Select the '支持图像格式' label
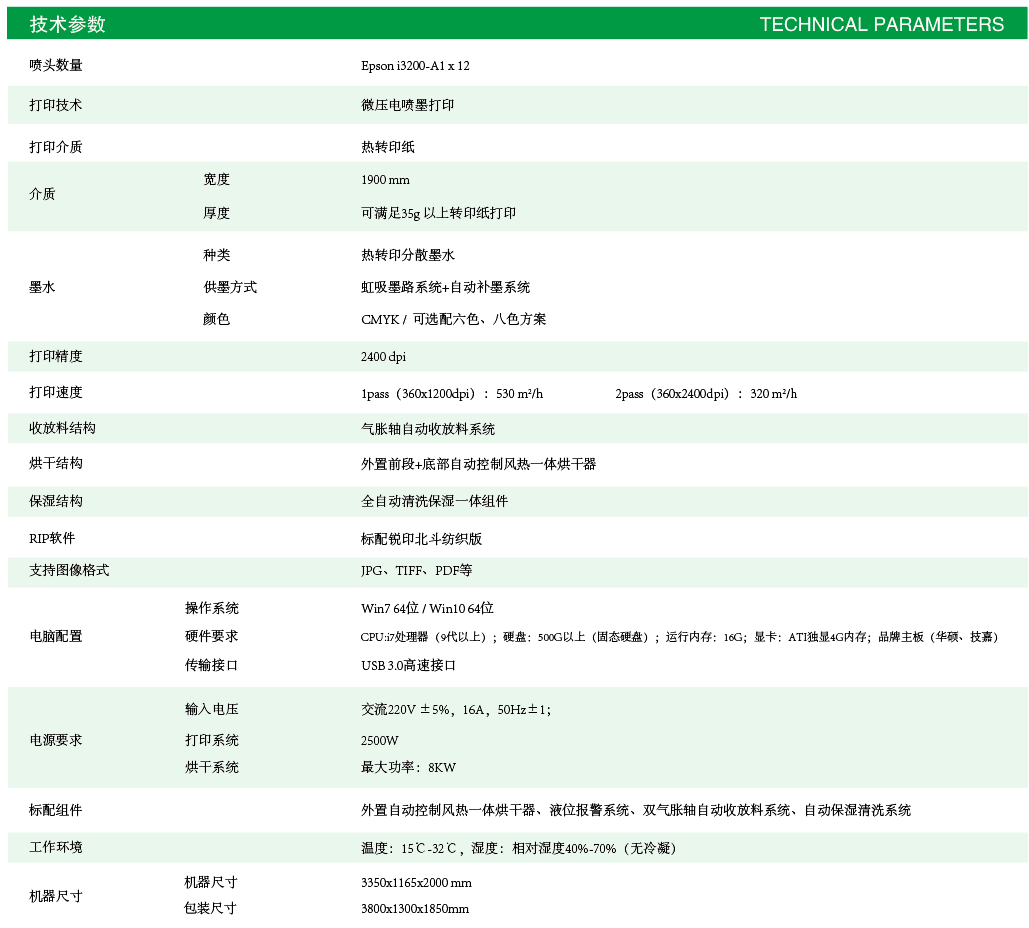This screenshot has width=1029, height=928. [x=69, y=570]
